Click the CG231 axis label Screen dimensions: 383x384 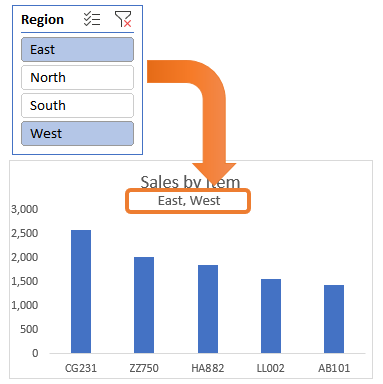tap(81, 368)
